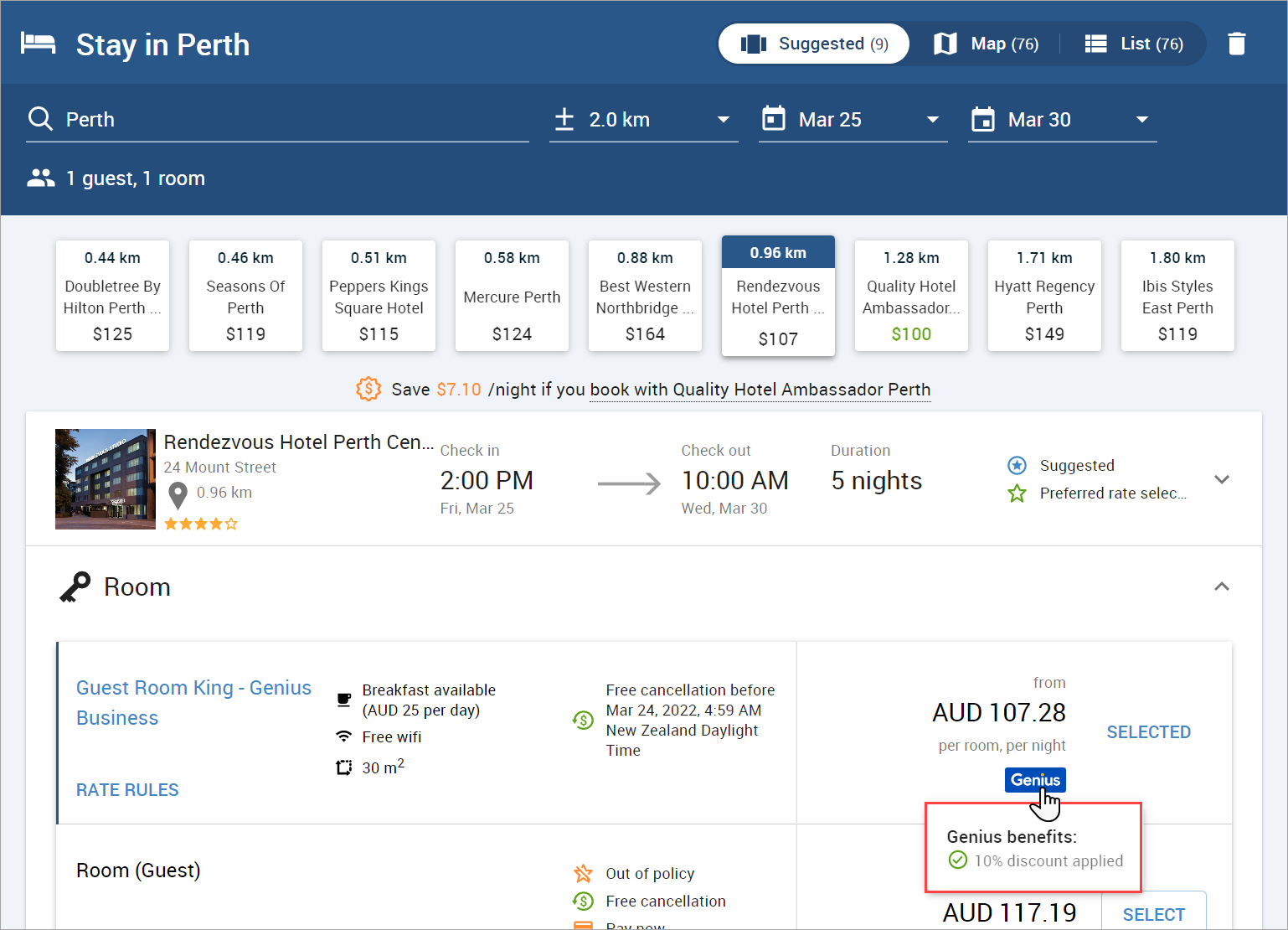Click the Free cancellation icon for Room (Guest)
This screenshot has height=930, width=1288.
583,901
